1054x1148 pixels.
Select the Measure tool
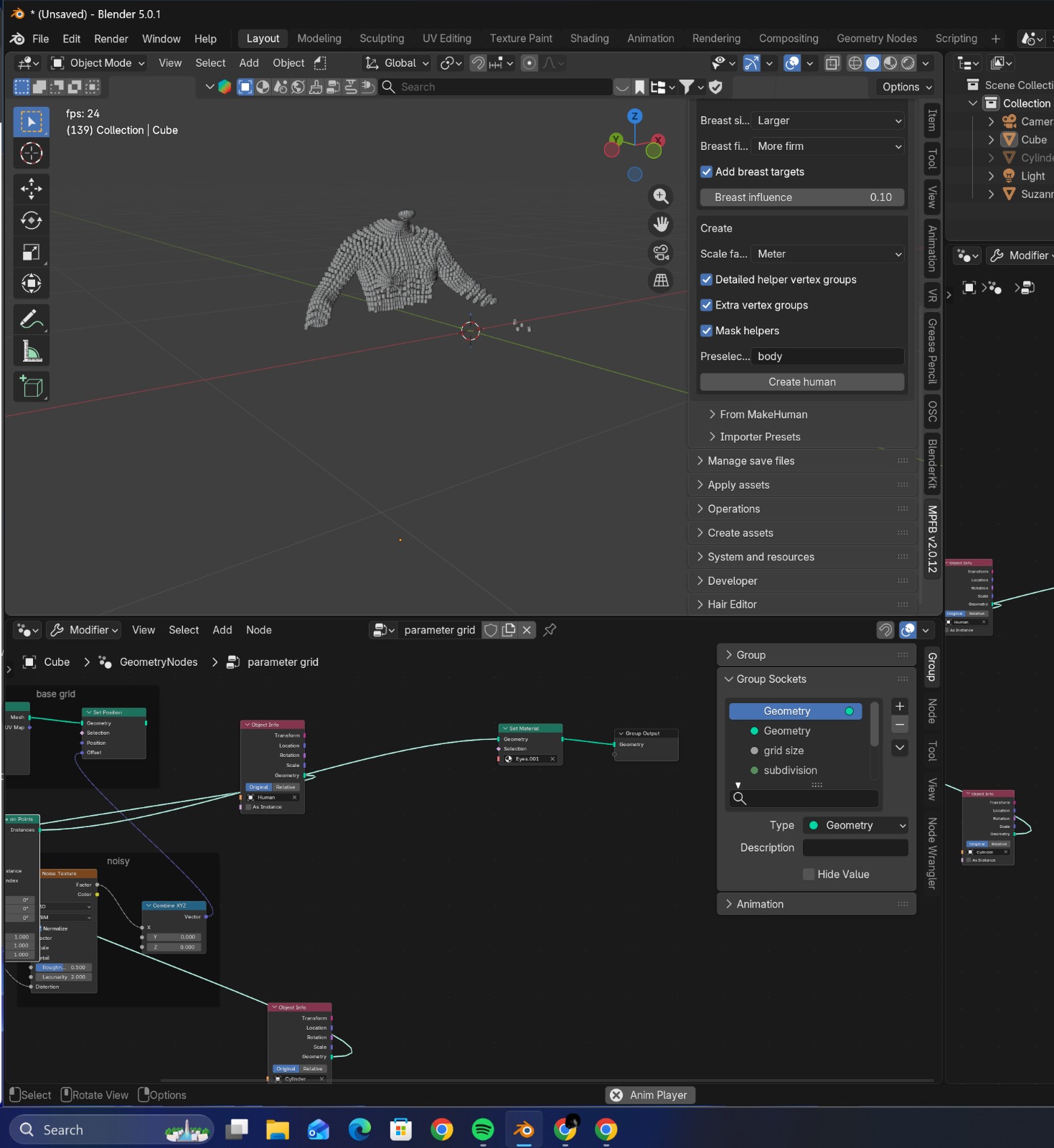31,352
